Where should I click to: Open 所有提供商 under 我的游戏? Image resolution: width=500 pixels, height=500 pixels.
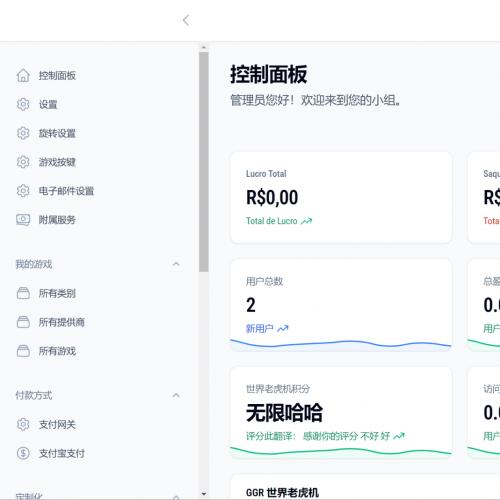62,322
